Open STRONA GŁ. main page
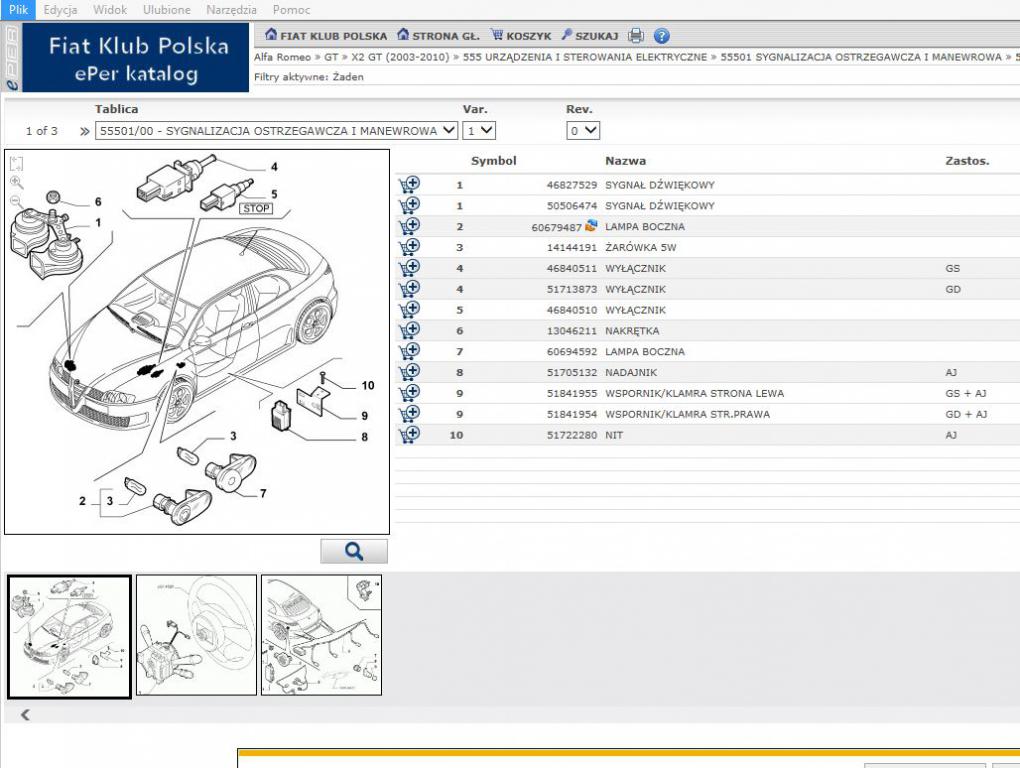Screen dimensions: 1020x768 (x=438, y=36)
